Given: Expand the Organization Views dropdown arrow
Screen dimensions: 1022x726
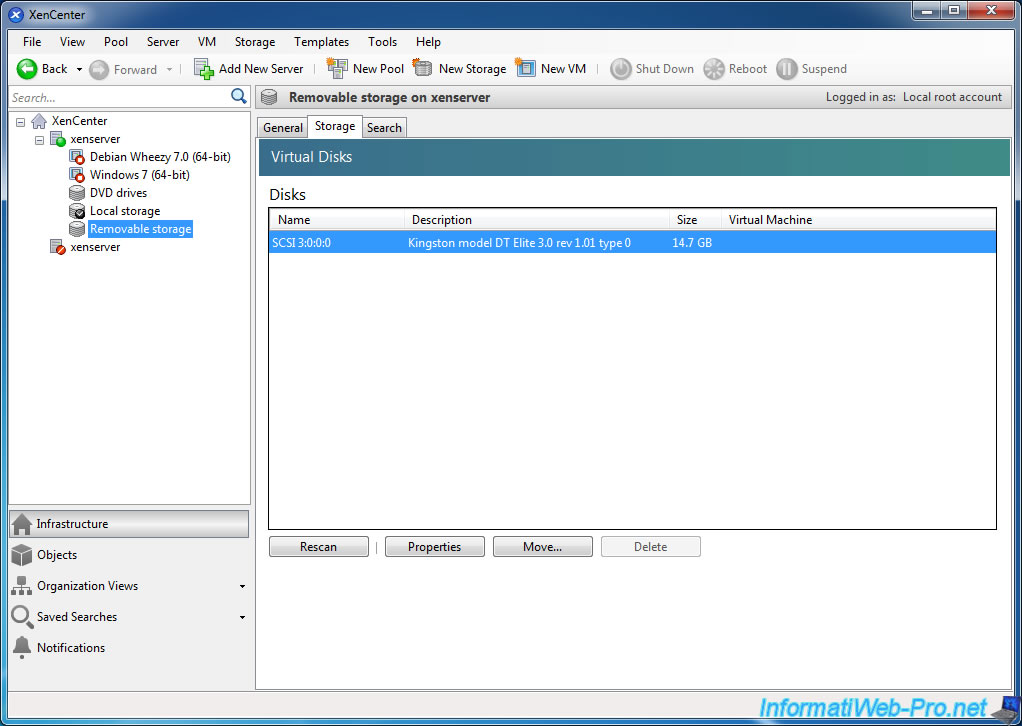Looking at the screenshot, I should tap(242, 587).
